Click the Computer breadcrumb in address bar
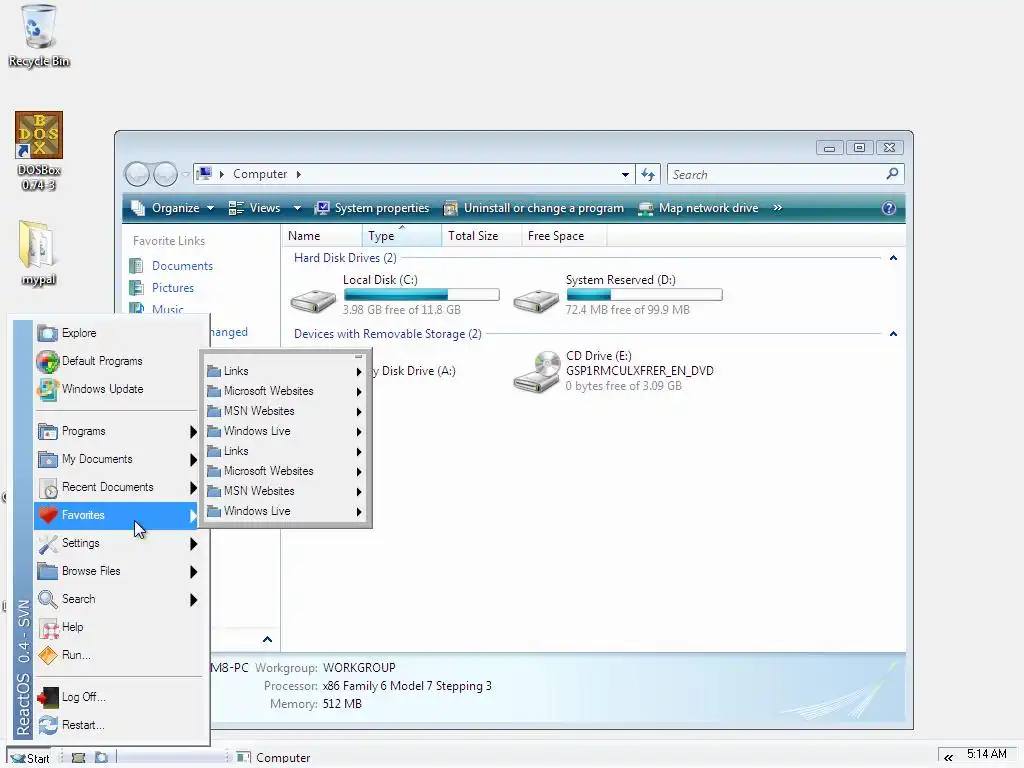Viewport: 1024px width, 768px height. pyautogui.click(x=260, y=174)
